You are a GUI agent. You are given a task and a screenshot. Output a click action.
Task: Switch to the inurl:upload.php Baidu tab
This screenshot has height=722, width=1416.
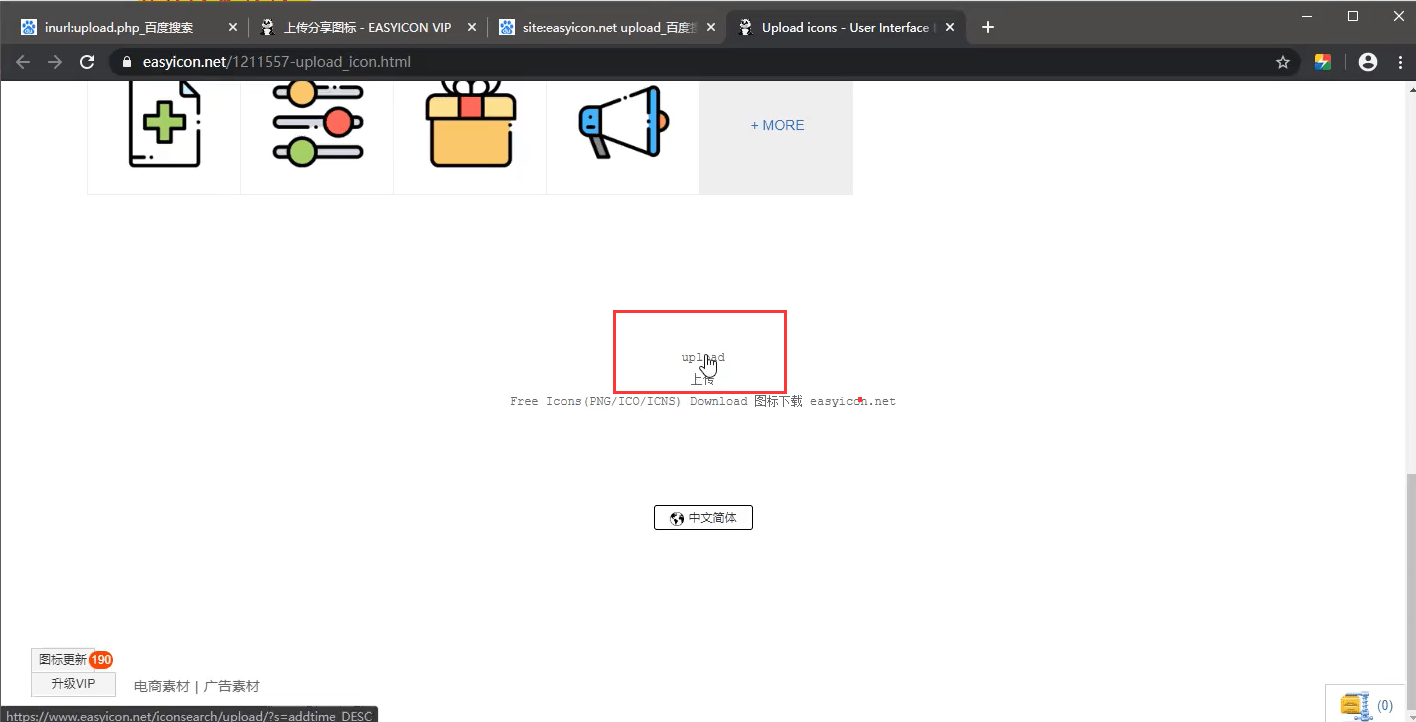point(129,28)
